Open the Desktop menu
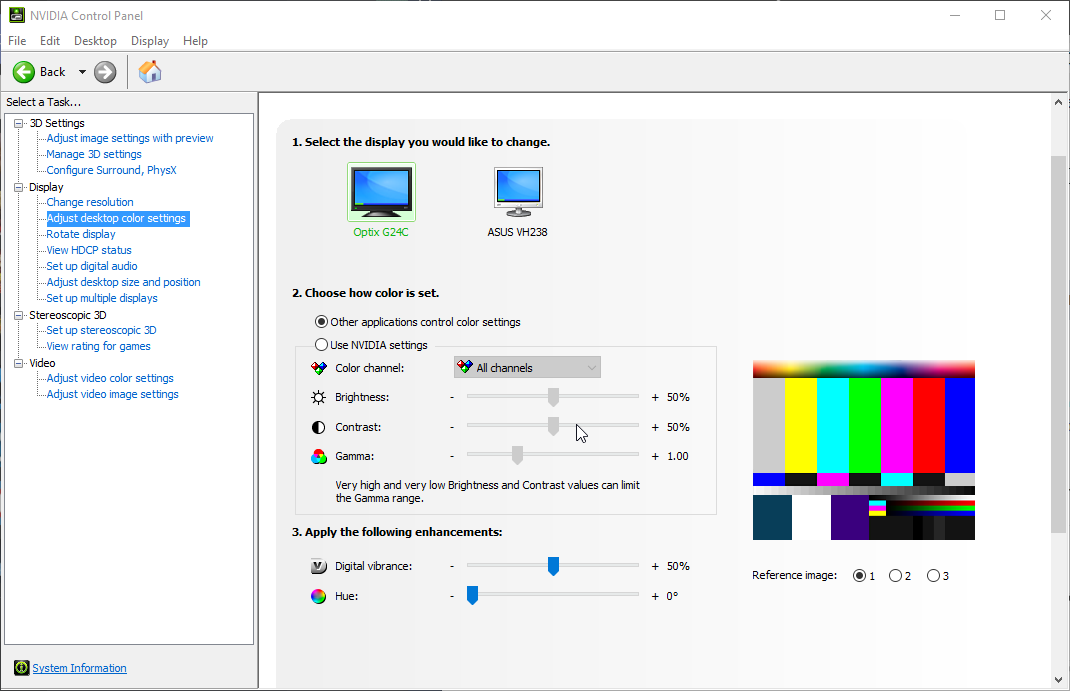 coord(95,41)
